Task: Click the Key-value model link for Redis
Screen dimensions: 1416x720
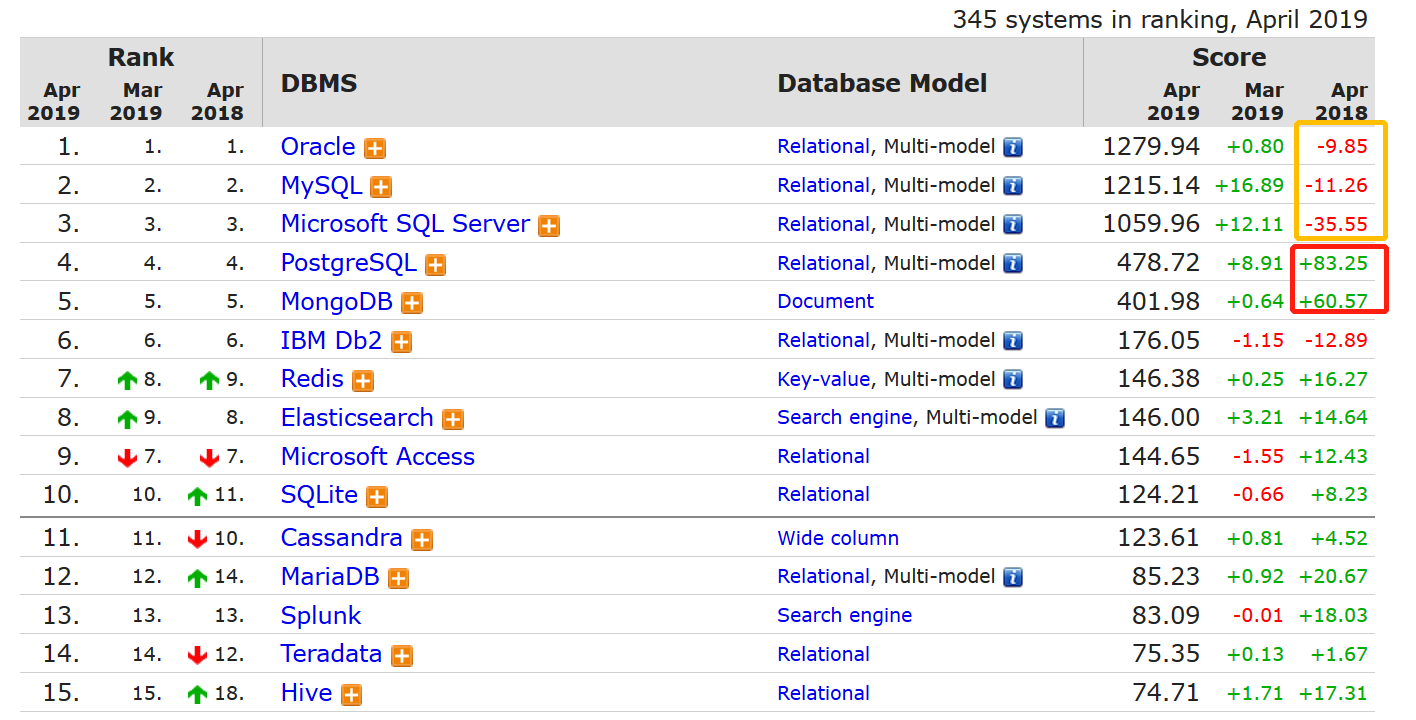Action: pos(824,380)
